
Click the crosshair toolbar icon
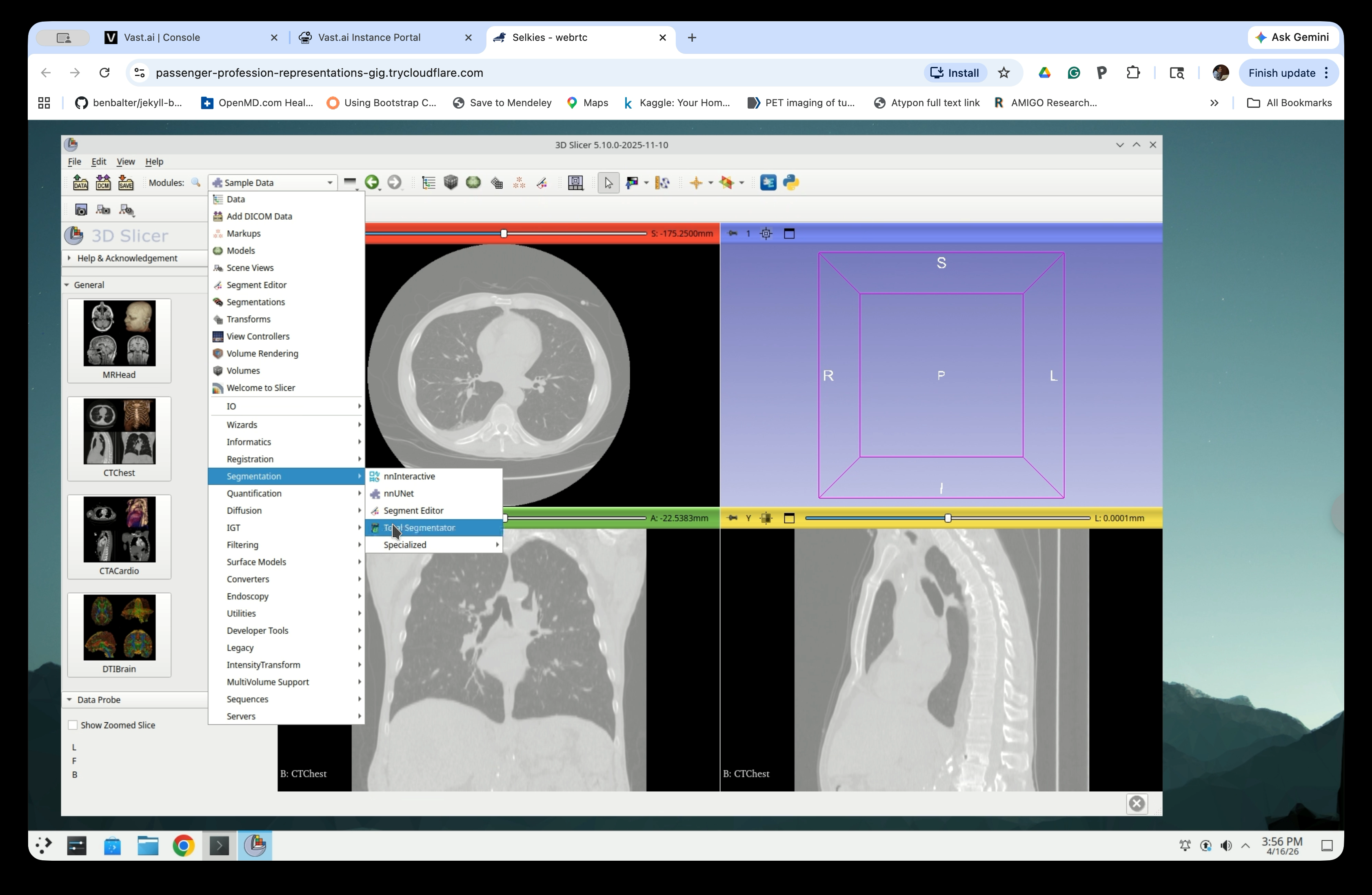coord(696,183)
